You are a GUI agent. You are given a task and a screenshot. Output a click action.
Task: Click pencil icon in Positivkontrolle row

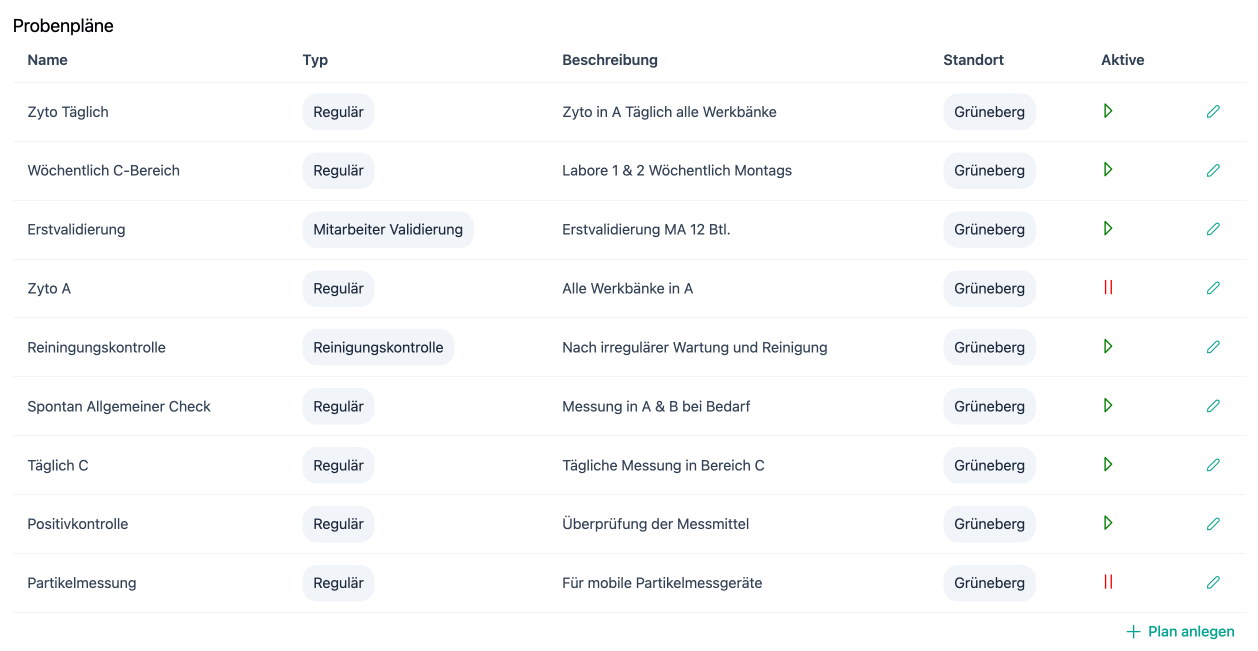[x=1213, y=524]
